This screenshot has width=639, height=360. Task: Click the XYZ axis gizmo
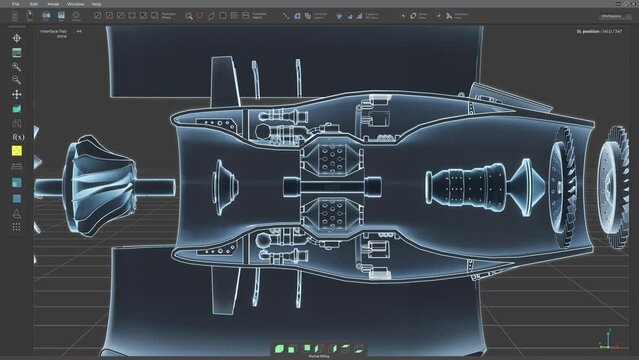pyautogui.click(x=609, y=340)
